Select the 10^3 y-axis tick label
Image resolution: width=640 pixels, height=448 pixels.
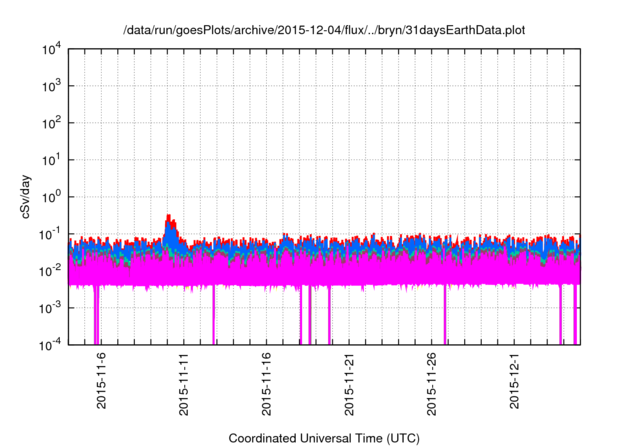tap(52, 86)
